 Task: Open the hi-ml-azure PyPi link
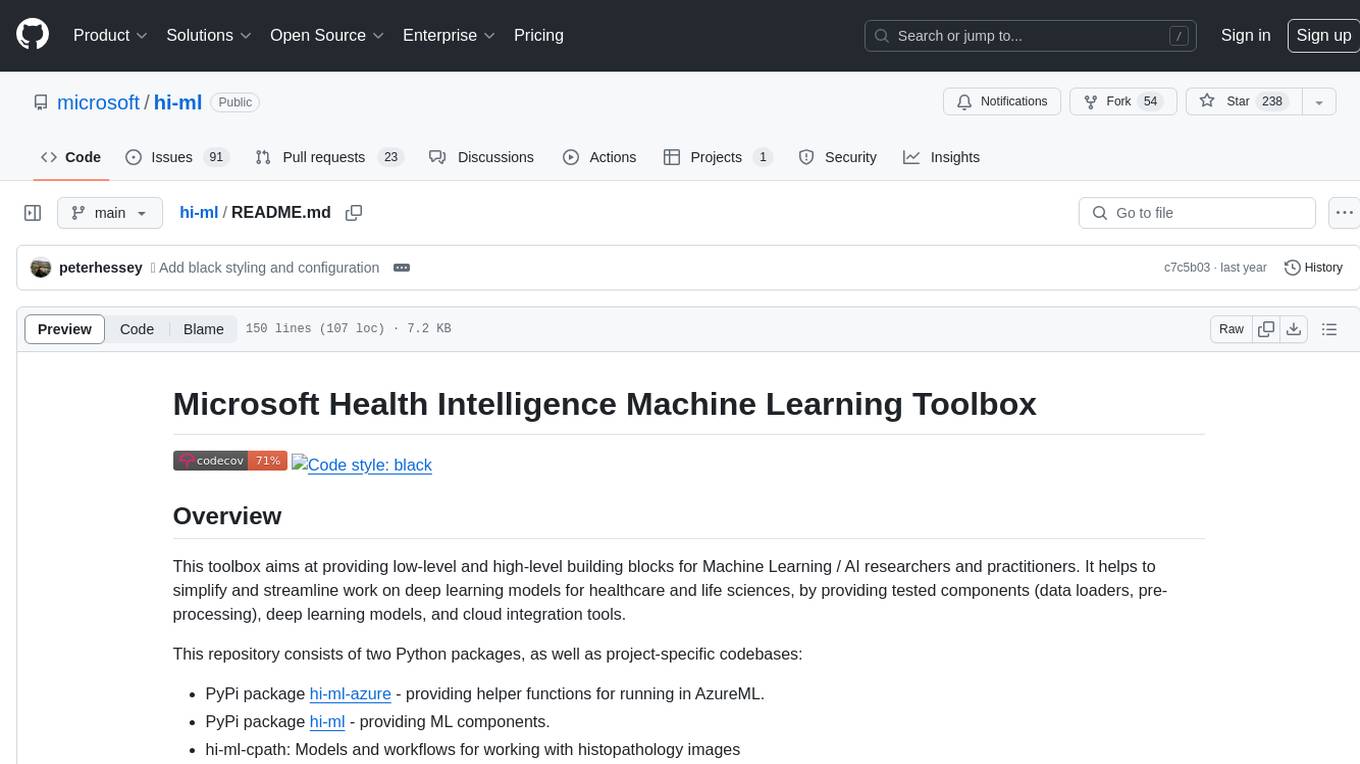pos(350,693)
